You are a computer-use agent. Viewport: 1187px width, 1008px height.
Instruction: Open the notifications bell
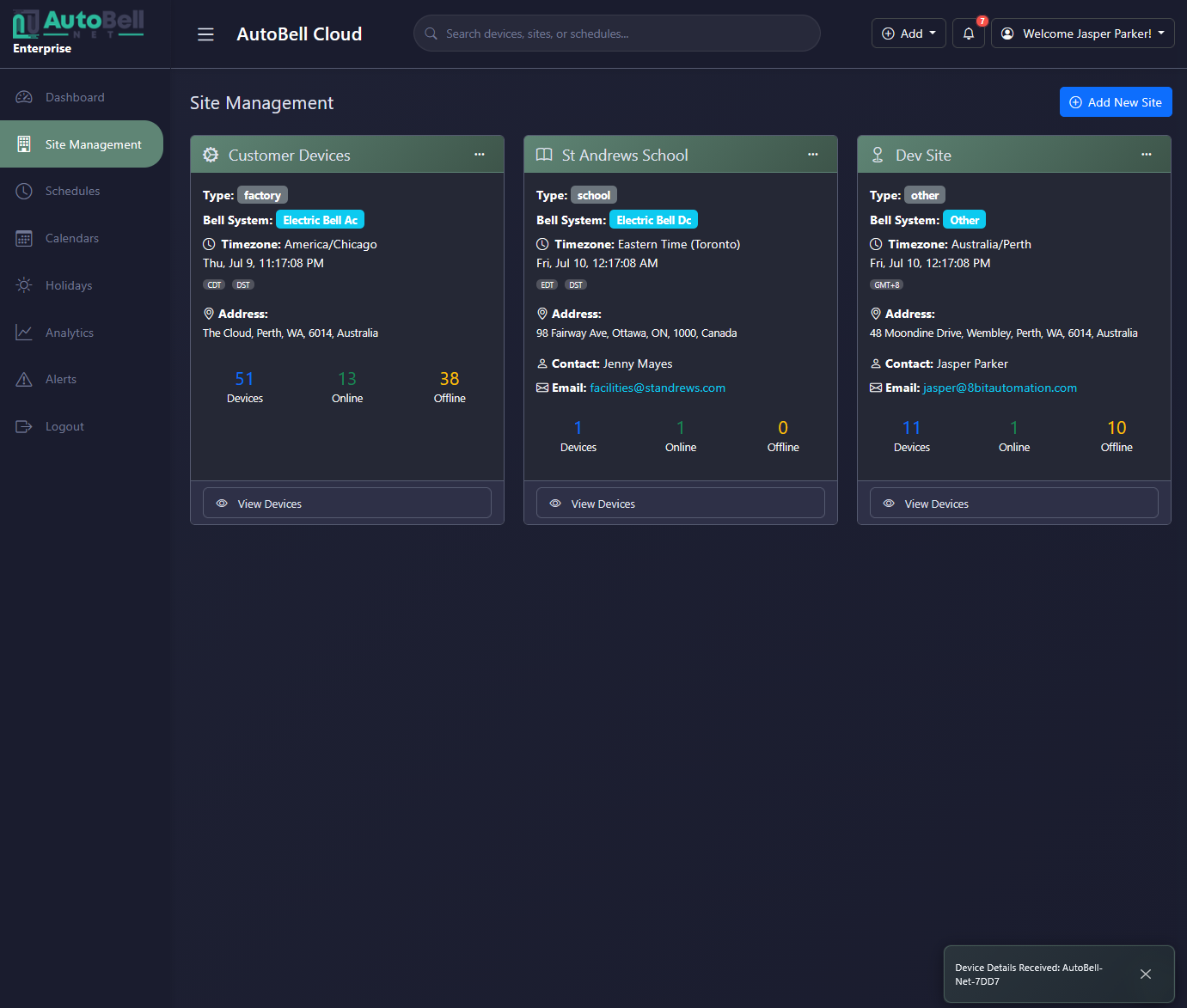coord(969,34)
